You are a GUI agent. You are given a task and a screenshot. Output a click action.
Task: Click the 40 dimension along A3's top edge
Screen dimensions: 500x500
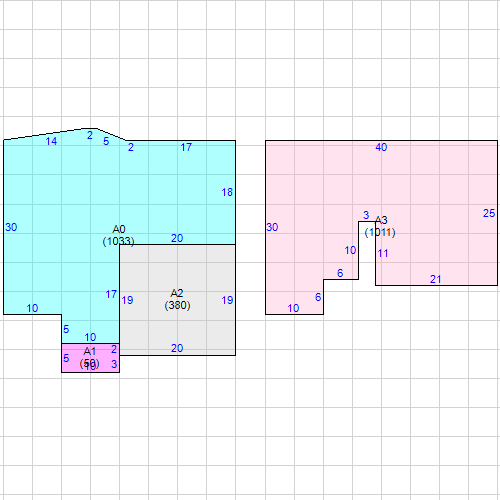pos(381,147)
